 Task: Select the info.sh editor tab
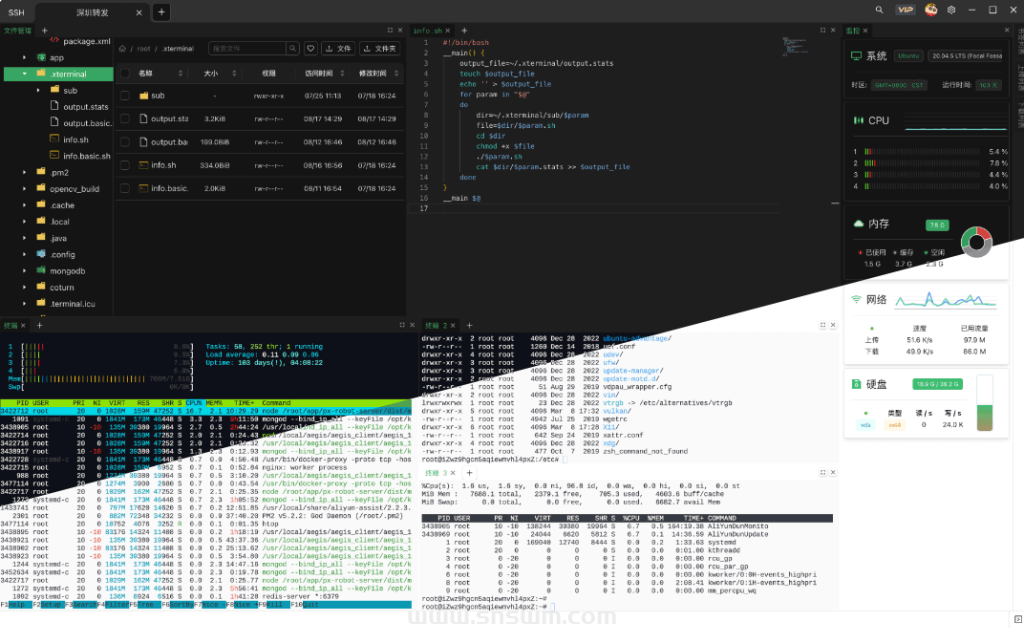428,31
